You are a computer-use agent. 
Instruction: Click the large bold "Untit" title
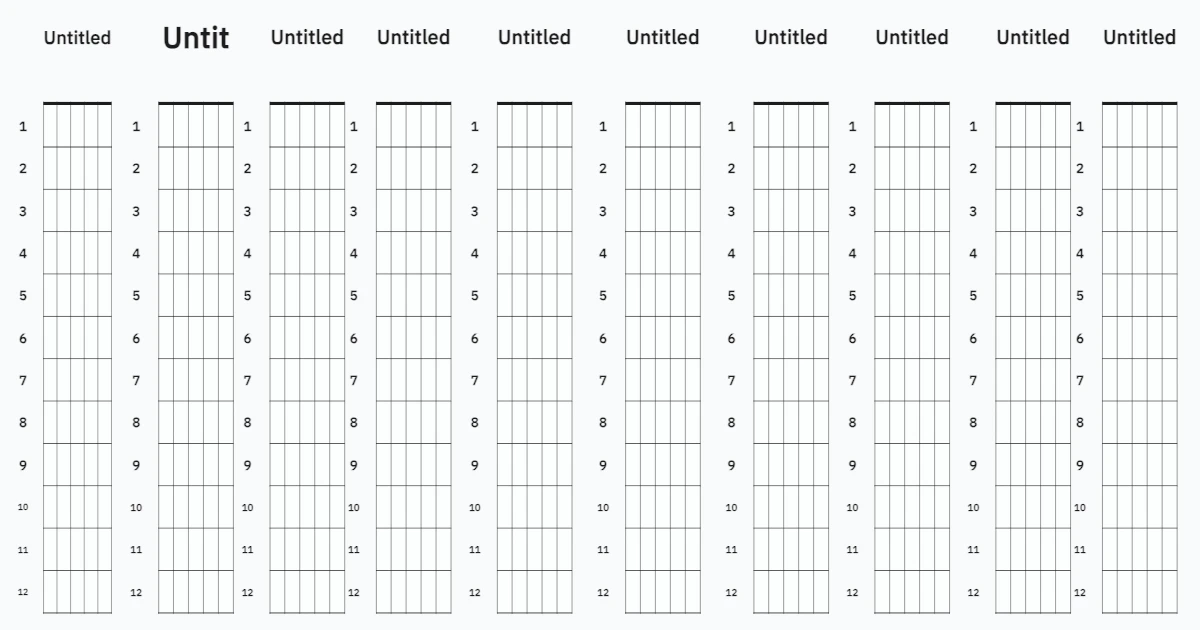click(196, 38)
